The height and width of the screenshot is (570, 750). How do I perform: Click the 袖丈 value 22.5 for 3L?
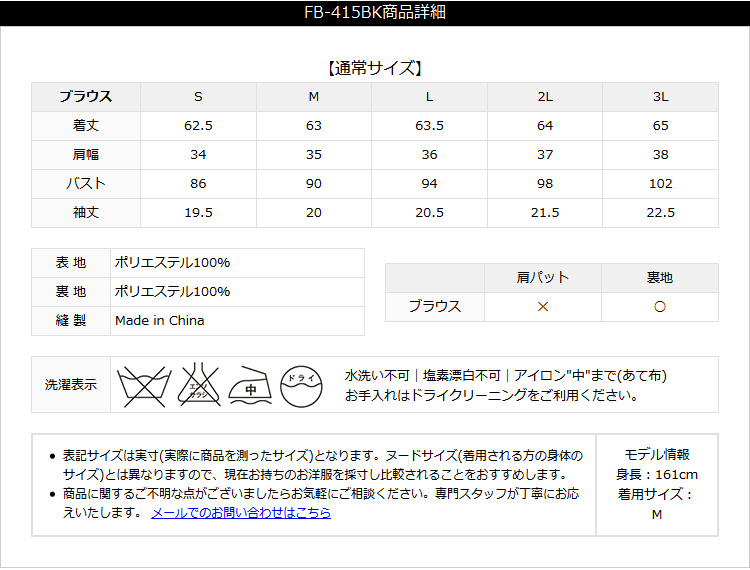pyautogui.click(x=660, y=213)
